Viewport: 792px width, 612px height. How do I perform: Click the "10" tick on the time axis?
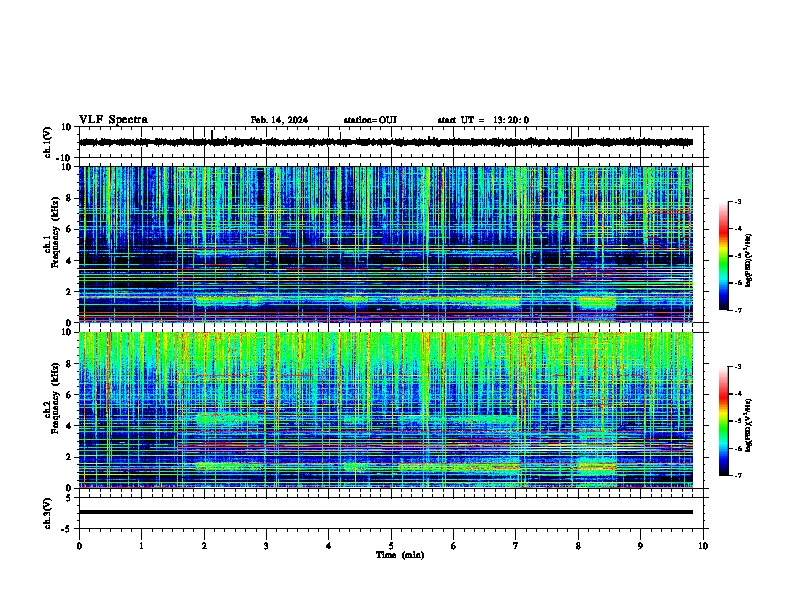point(703,546)
